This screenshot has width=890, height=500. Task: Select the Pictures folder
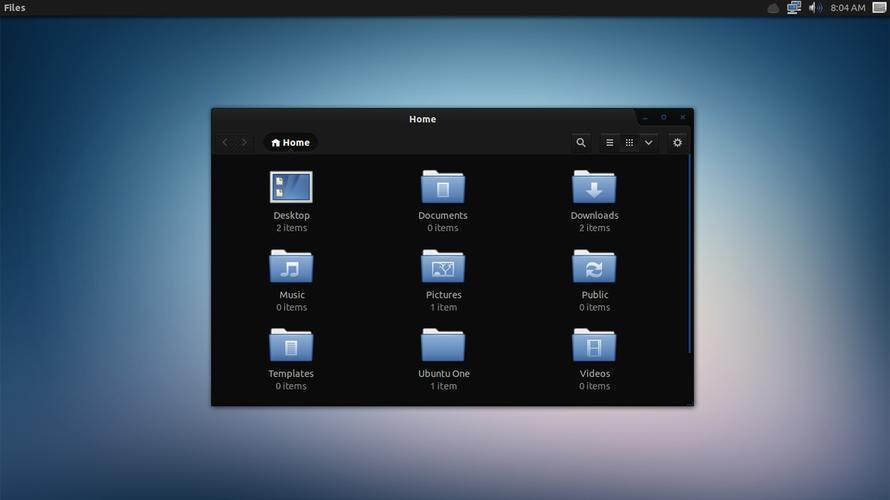[x=443, y=267]
